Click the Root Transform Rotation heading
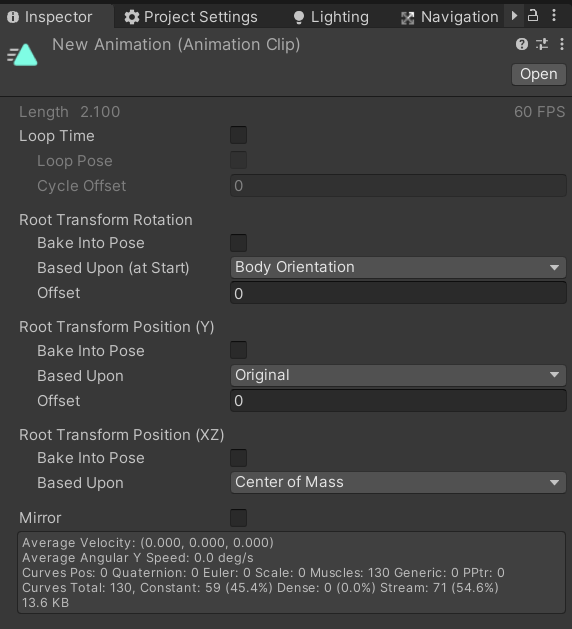 pyautogui.click(x=106, y=220)
